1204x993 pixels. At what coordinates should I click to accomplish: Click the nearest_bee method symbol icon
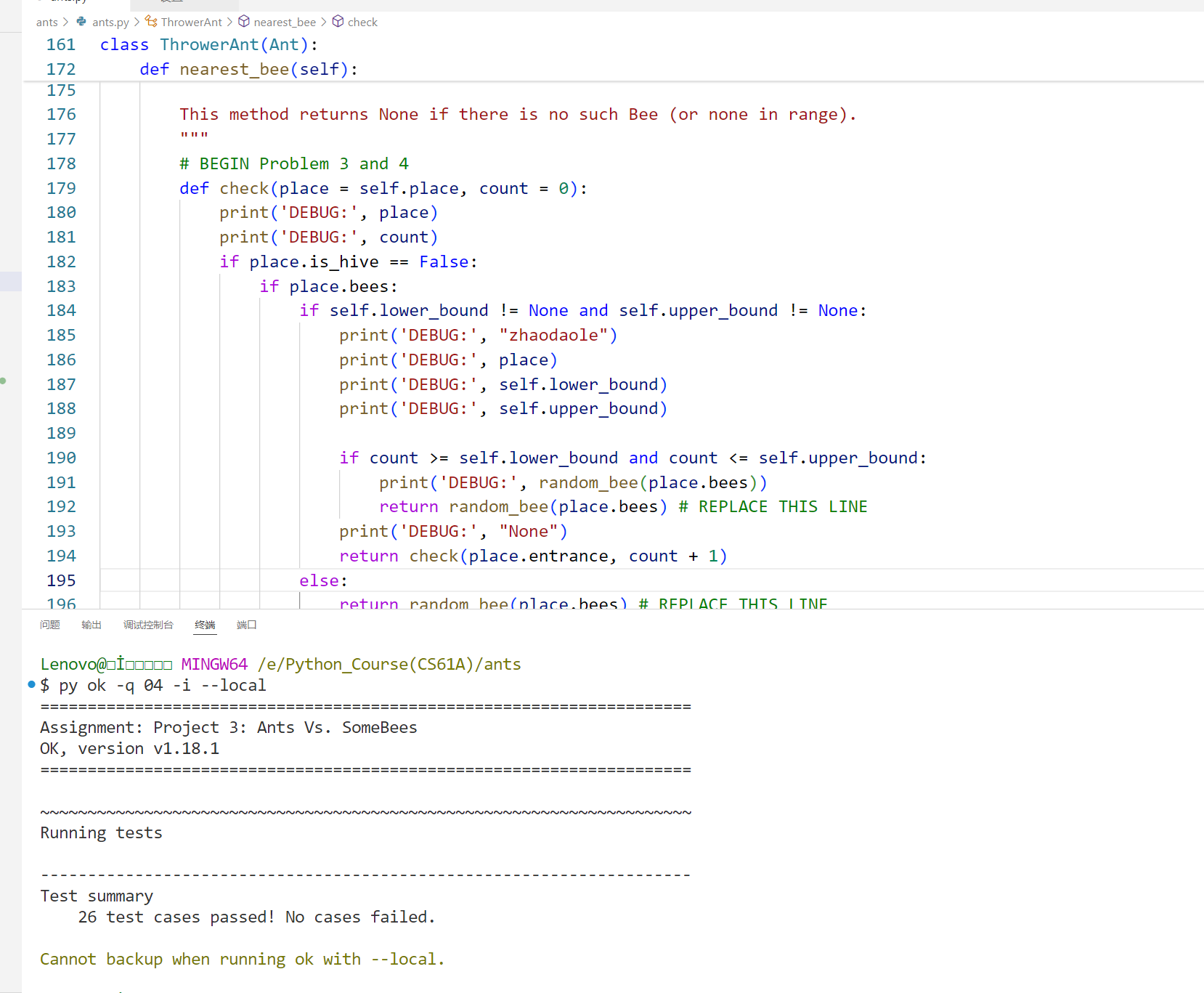pyautogui.click(x=244, y=22)
